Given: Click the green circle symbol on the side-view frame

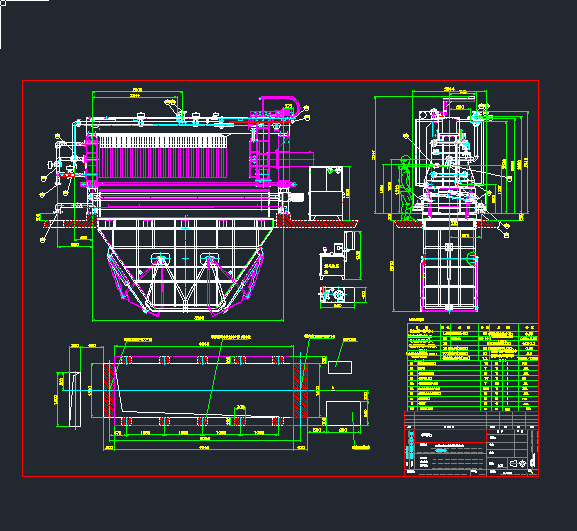Looking at the screenshot, I should coord(471,259).
